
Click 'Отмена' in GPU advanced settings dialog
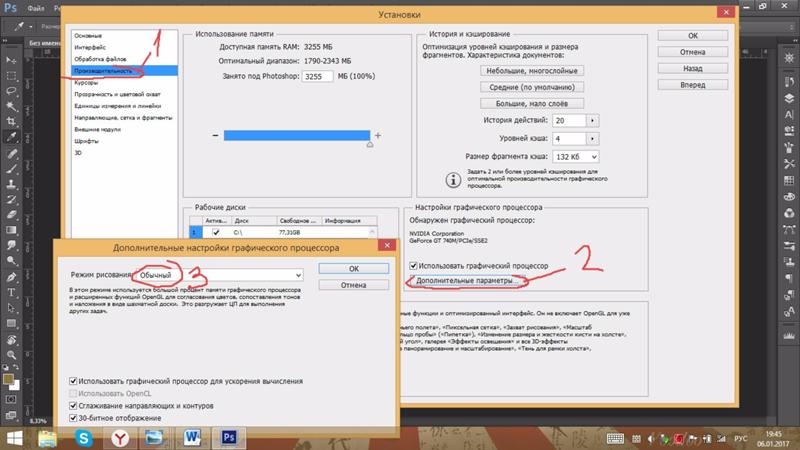click(354, 285)
